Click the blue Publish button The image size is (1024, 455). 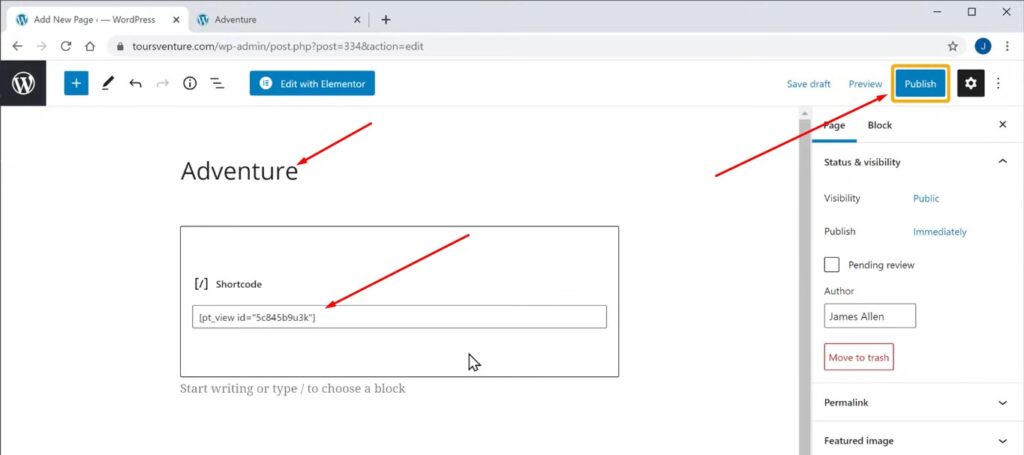click(920, 84)
